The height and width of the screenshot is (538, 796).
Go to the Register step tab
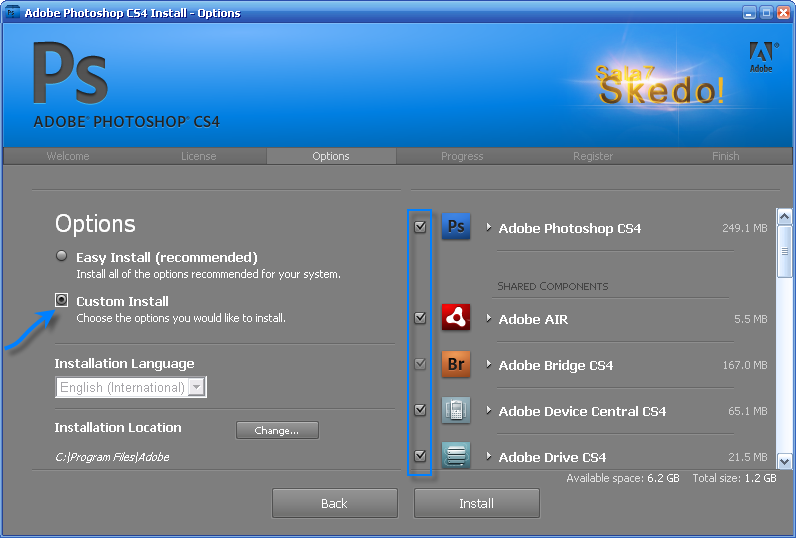593,156
